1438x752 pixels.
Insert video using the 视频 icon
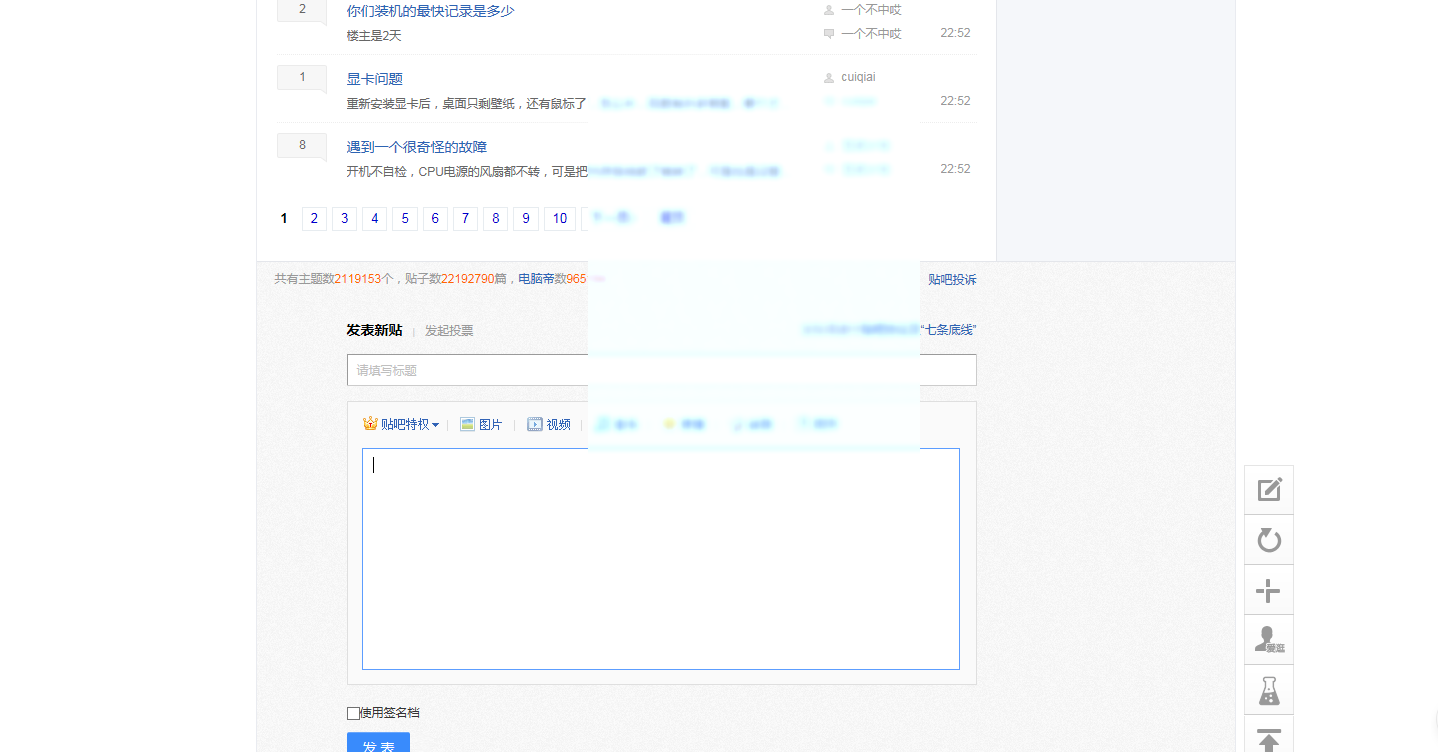(x=535, y=424)
